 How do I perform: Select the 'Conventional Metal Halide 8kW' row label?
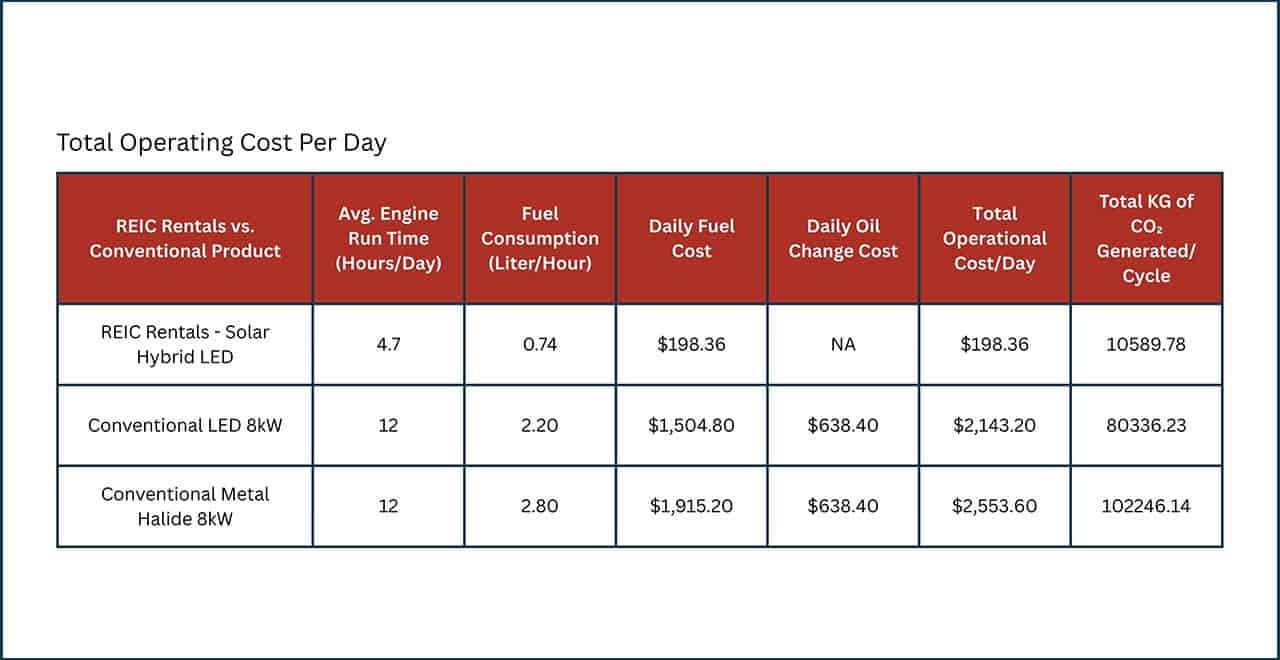[x=185, y=506]
